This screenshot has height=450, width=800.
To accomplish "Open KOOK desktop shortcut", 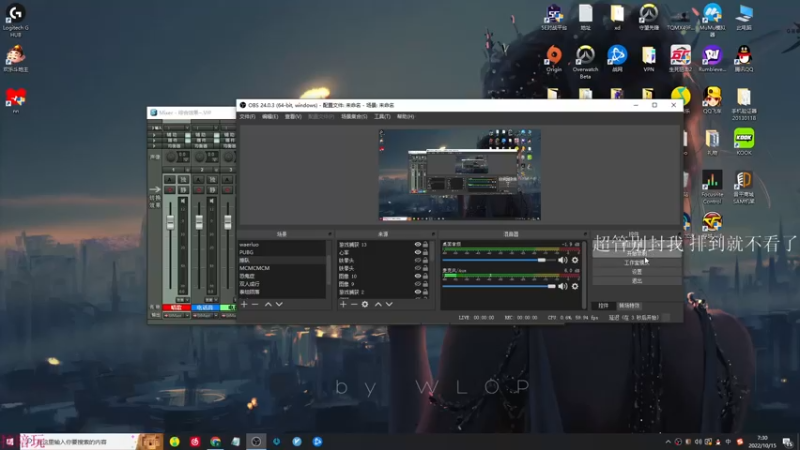I will (x=744, y=142).
